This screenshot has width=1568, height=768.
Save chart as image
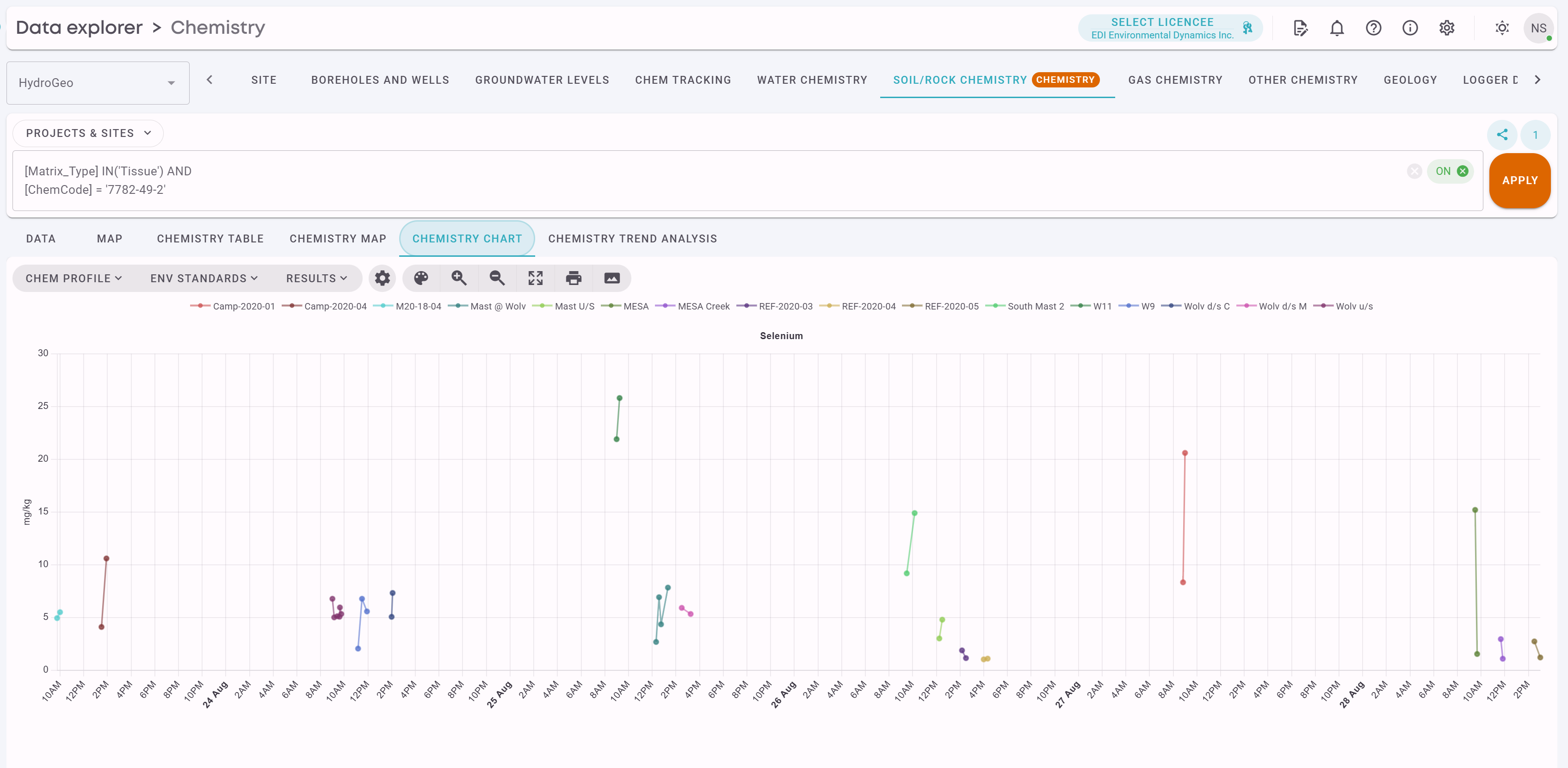point(612,279)
